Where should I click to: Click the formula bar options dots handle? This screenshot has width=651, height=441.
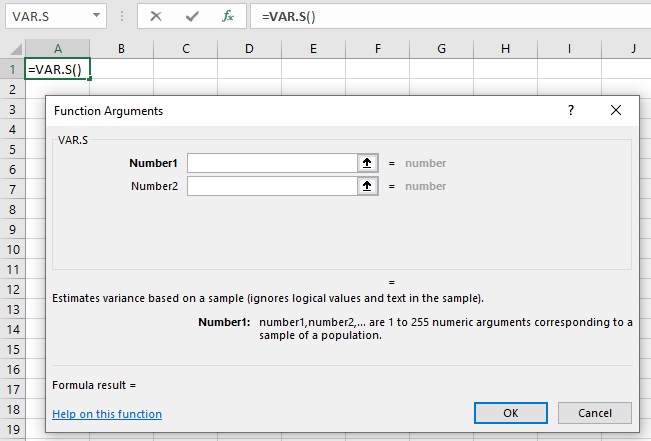[x=122, y=16]
